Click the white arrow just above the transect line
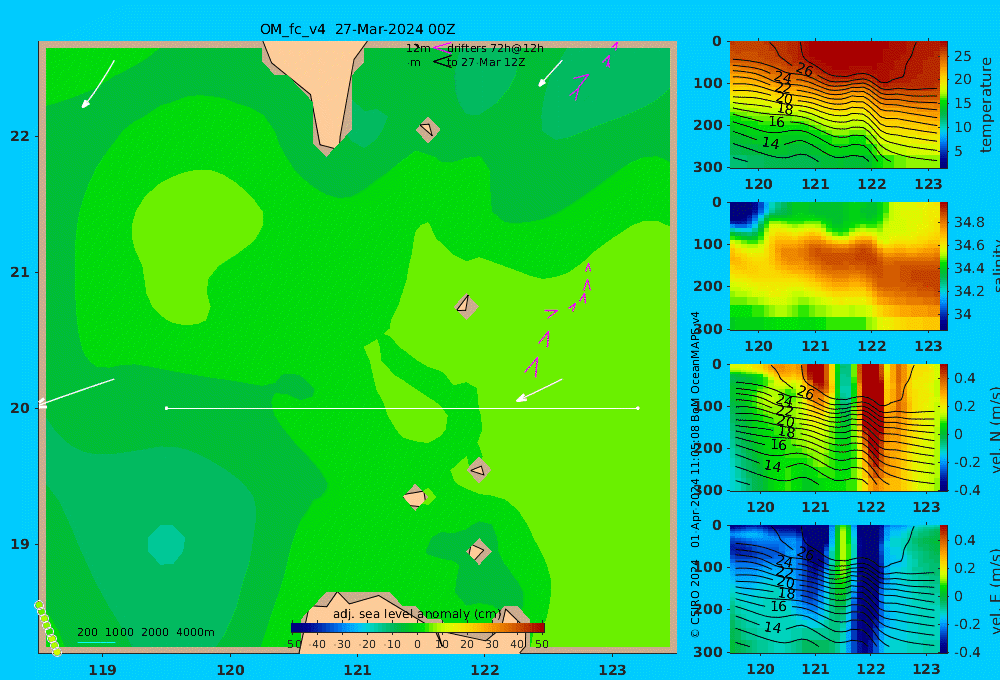This screenshot has height=680, width=1000. click(x=539, y=390)
